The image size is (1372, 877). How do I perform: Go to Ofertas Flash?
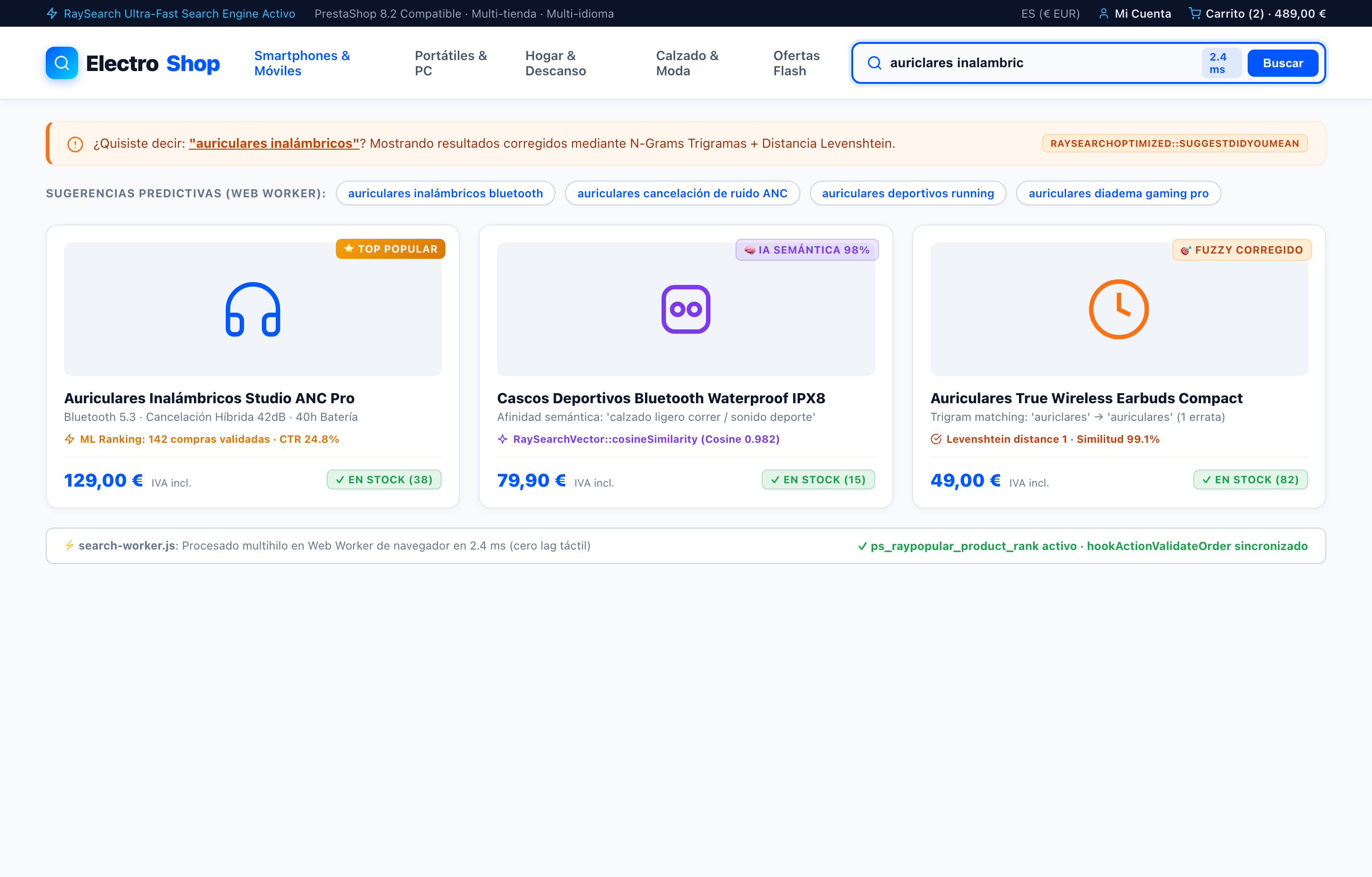796,63
